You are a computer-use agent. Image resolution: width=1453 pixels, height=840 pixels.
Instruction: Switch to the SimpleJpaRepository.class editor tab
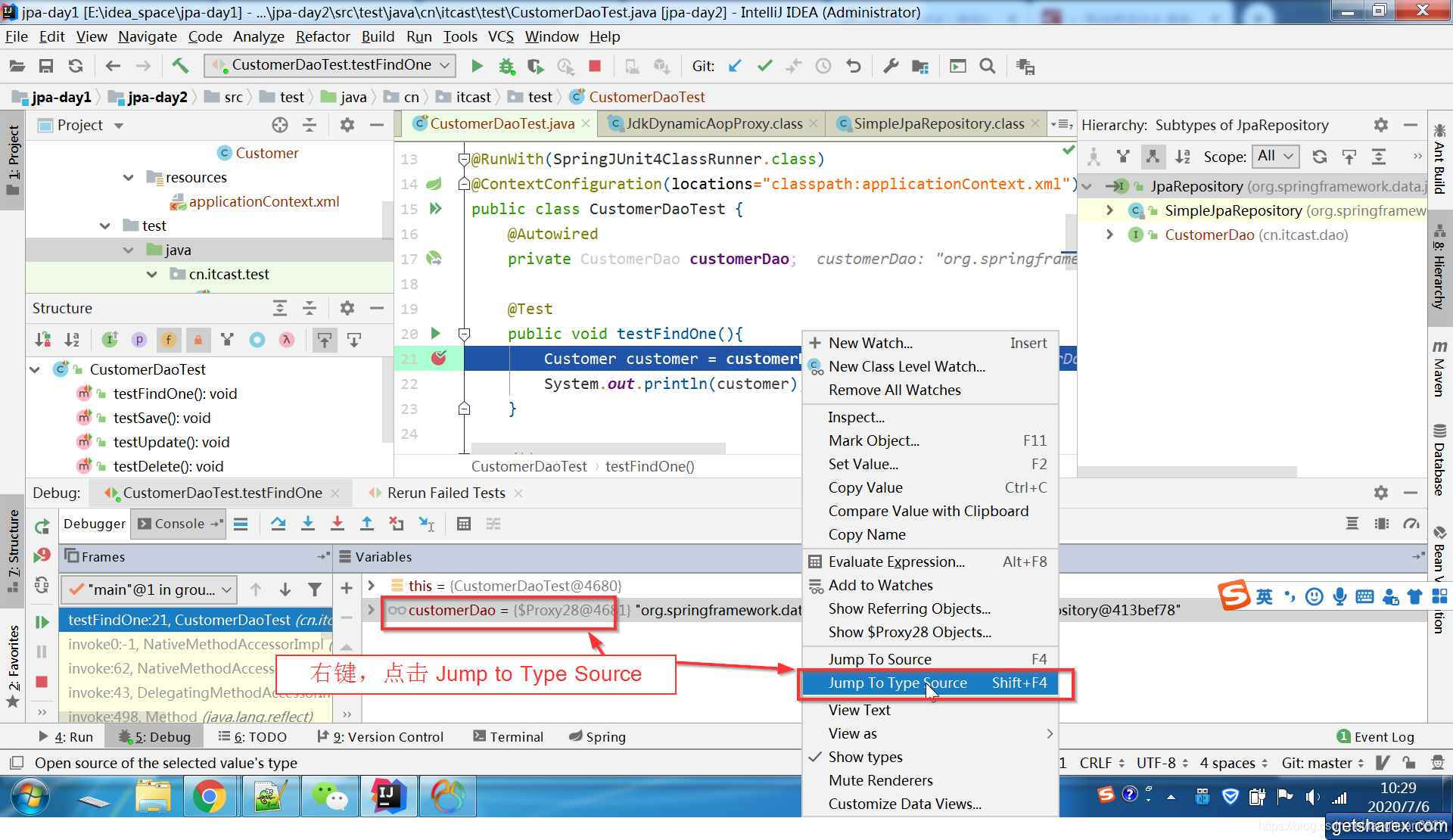pyautogui.click(x=938, y=123)
